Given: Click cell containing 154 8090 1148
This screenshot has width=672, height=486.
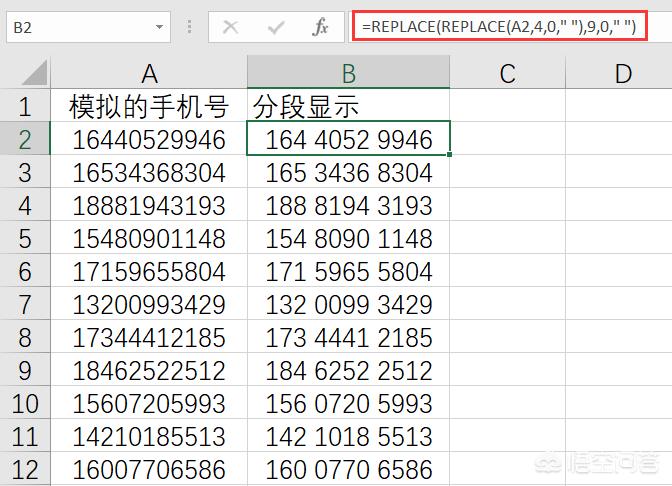Looking at the screenshot, I should coord(348,237).
